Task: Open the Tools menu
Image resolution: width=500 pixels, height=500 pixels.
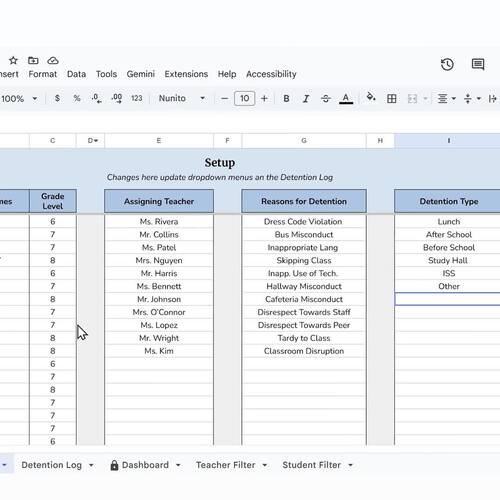Action: [106, 74]
